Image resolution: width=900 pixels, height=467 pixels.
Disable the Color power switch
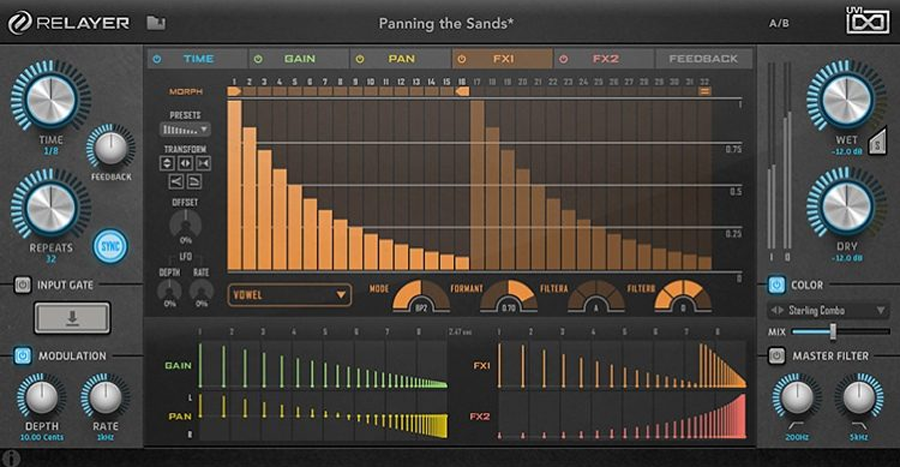(776, 285)
